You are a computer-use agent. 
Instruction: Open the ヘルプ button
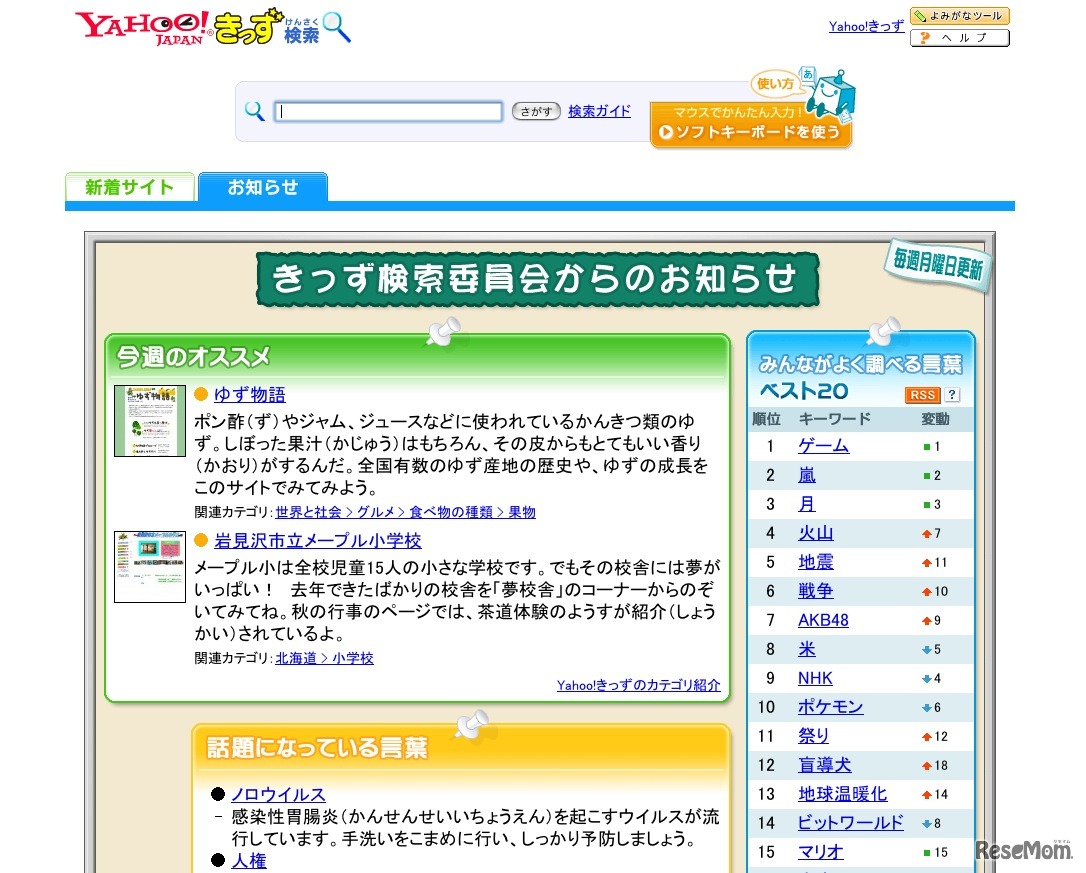pos(960,37)
